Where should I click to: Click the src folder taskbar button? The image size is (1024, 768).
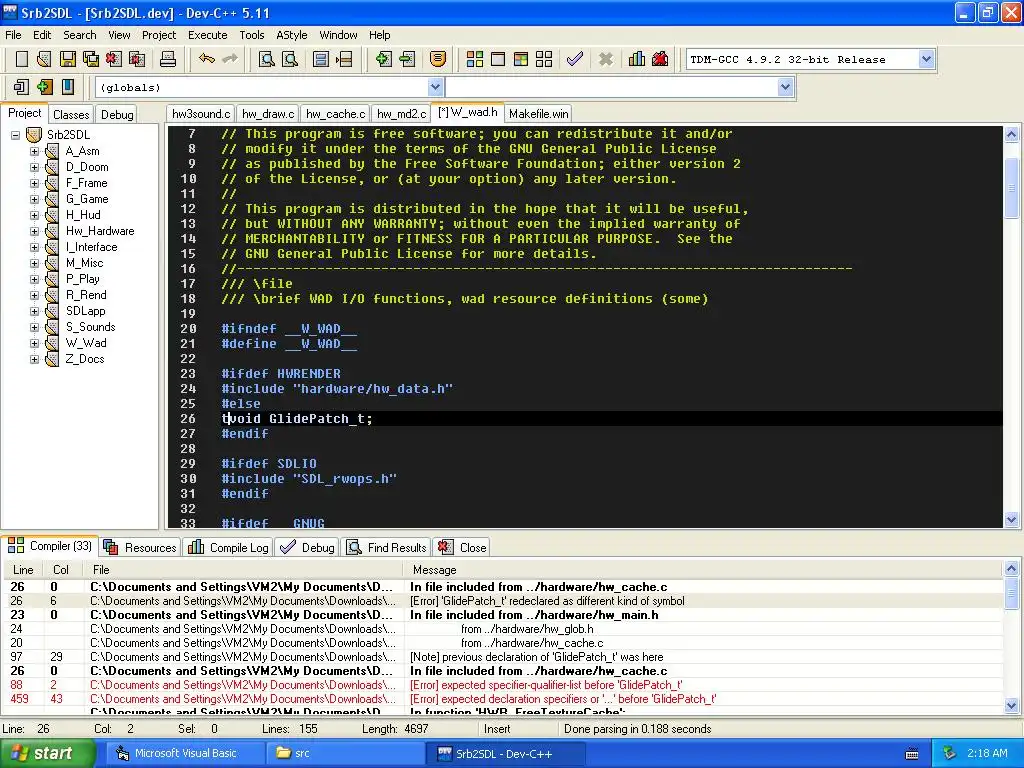coord(344,753)
